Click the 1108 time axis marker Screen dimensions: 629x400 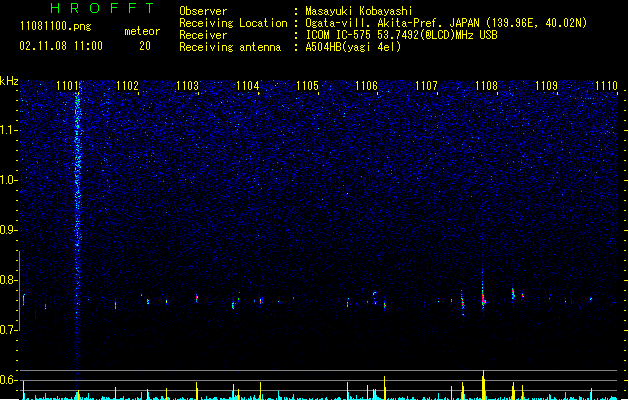(x=486, y=86)
